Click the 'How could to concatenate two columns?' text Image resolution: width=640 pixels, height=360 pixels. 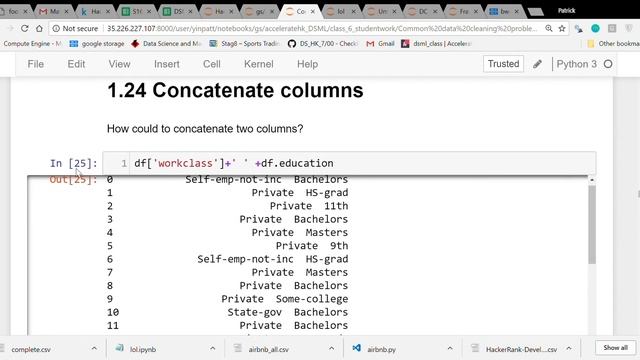205,129
